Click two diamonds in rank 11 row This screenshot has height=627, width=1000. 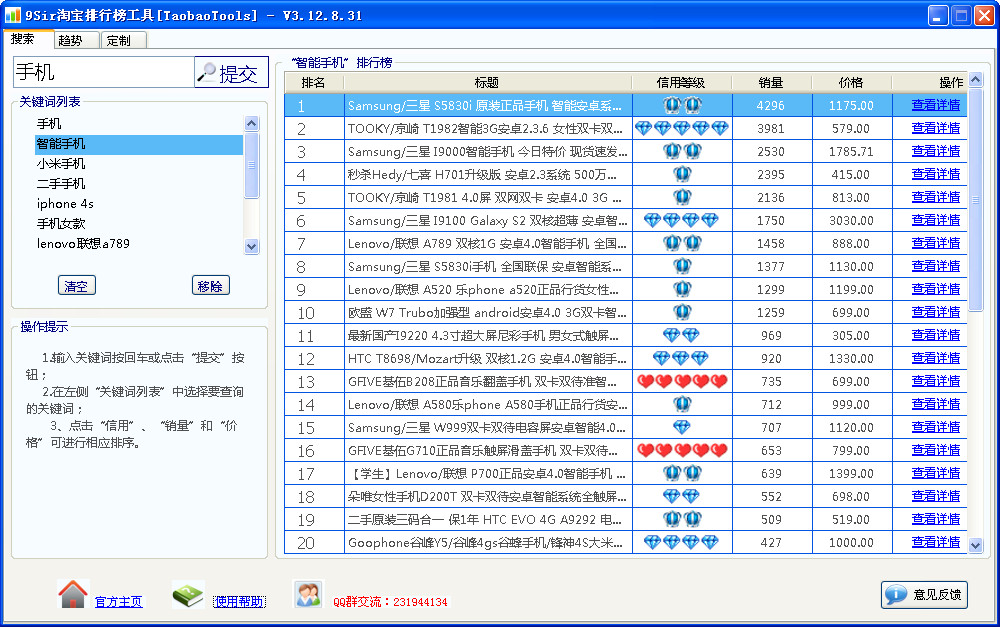coord(682,335)
